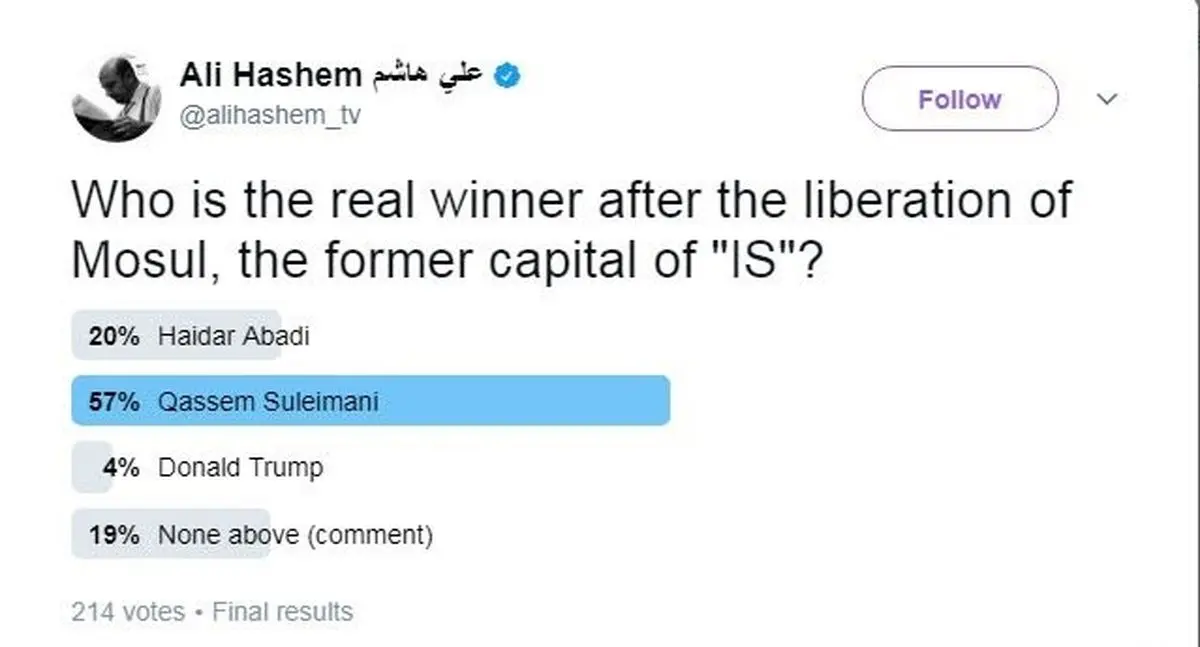The height and width of the screenshot is (647, 1200).
Task: Click the 57% percentage label
Action: pos(113,401)
